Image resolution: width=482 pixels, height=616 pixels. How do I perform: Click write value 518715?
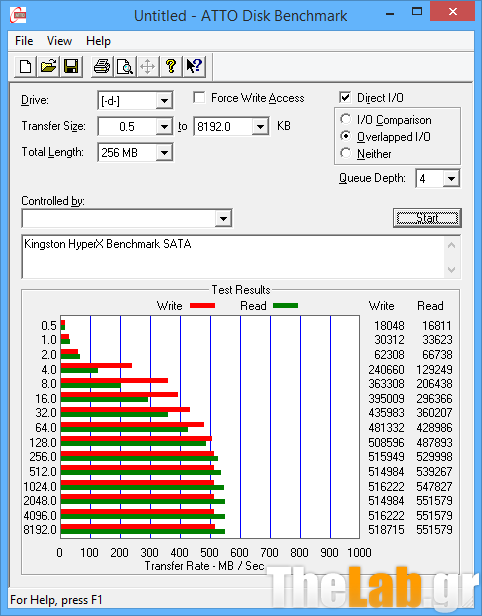(386, 530)
